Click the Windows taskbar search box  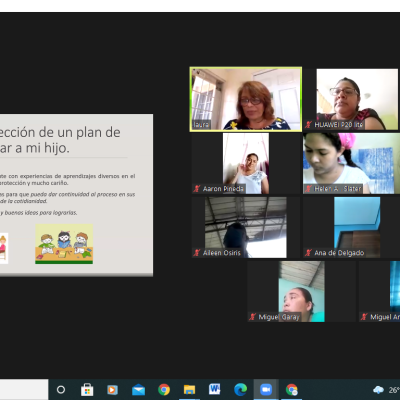24,389
